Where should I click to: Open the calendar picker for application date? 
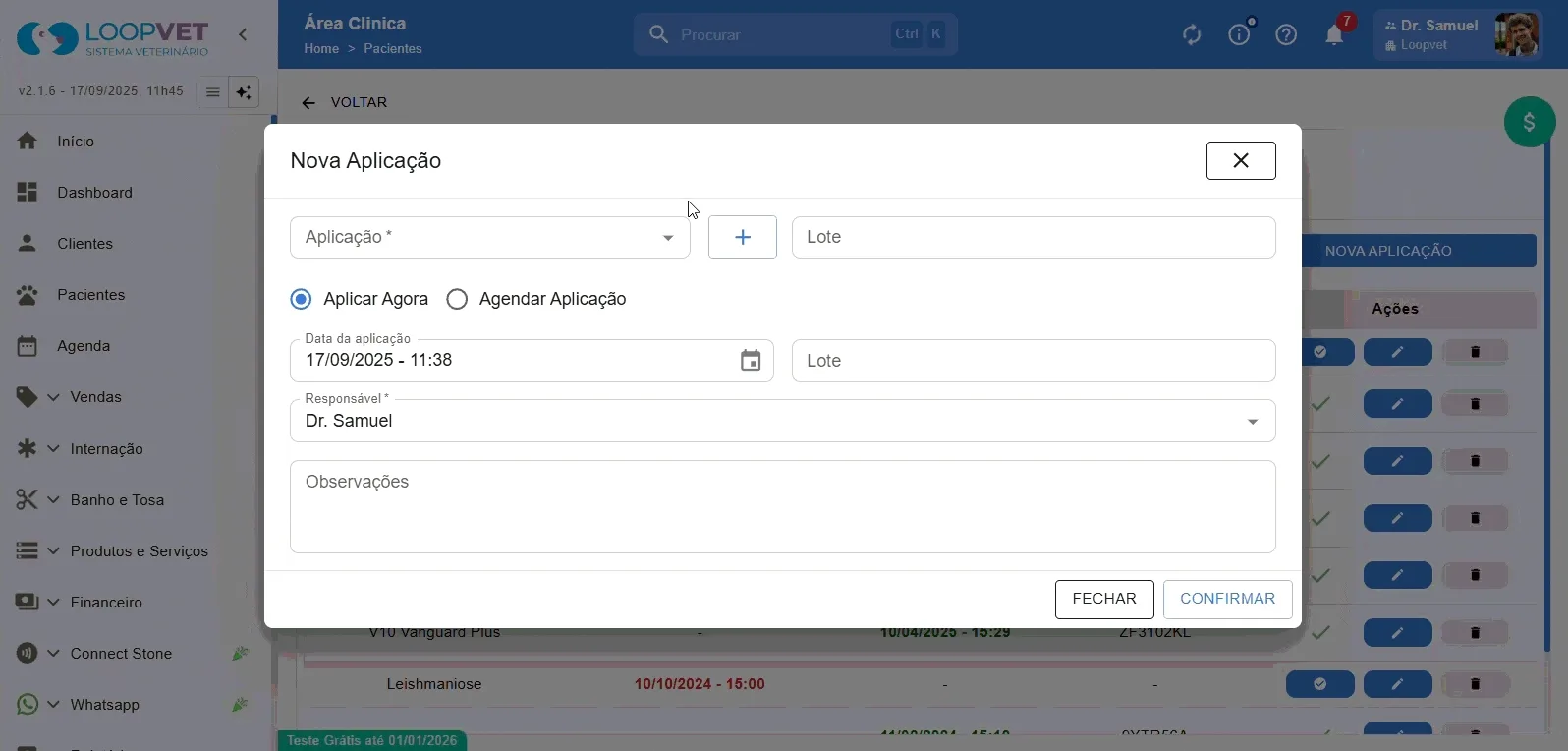(x=751, y=361)
